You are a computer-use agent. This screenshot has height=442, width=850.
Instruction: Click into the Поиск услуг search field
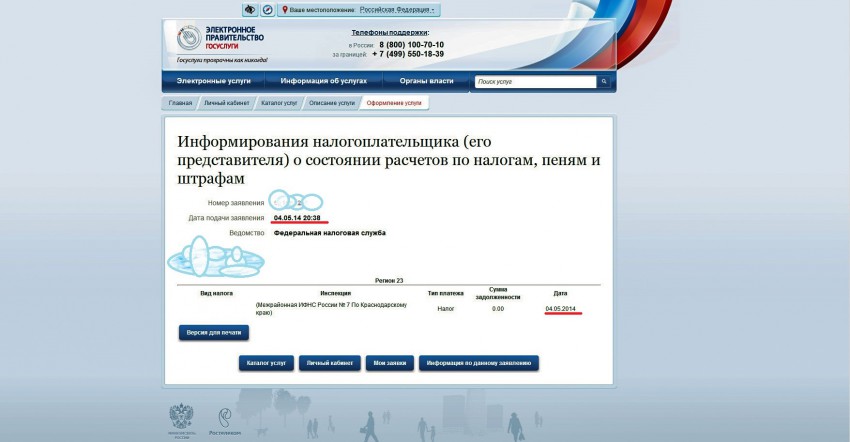(x=535, y=81)
